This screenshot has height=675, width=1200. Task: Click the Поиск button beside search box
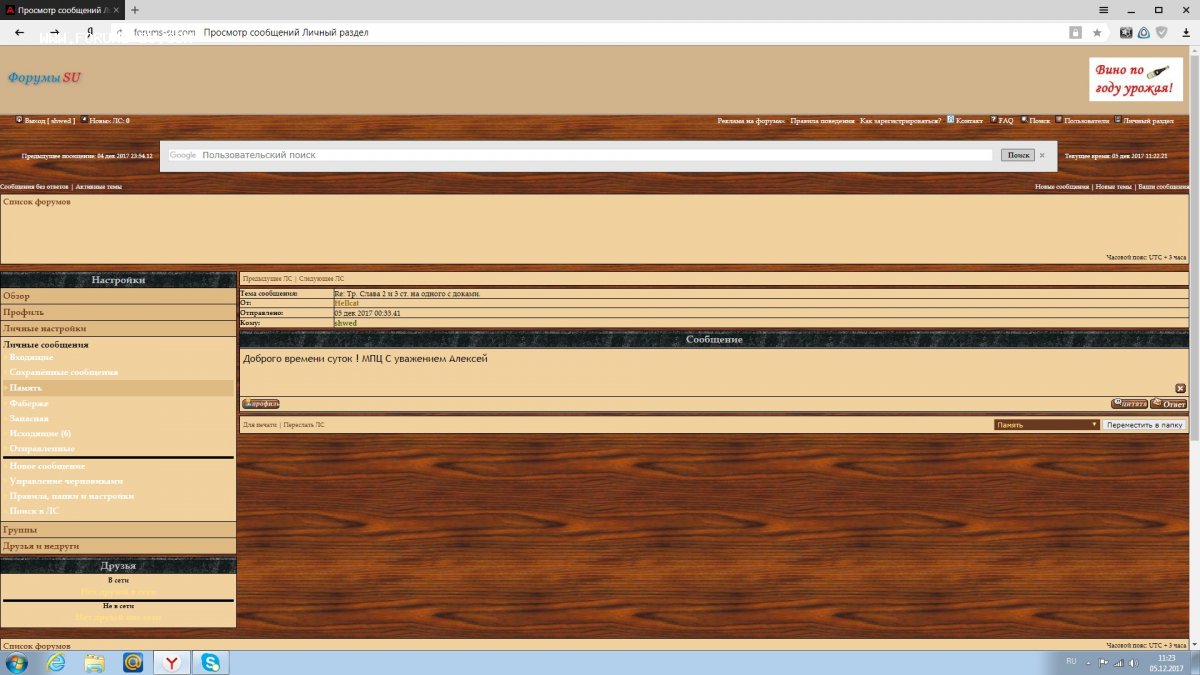coord(1017,155)
